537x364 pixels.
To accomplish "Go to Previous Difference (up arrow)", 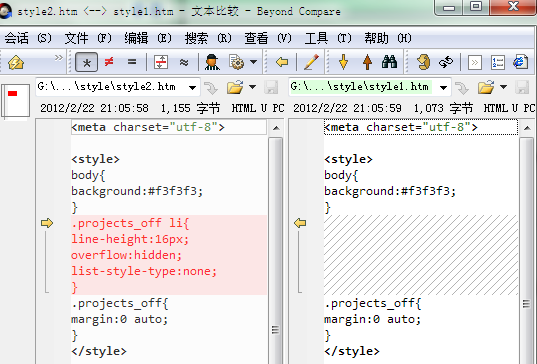I will point(367,62).
